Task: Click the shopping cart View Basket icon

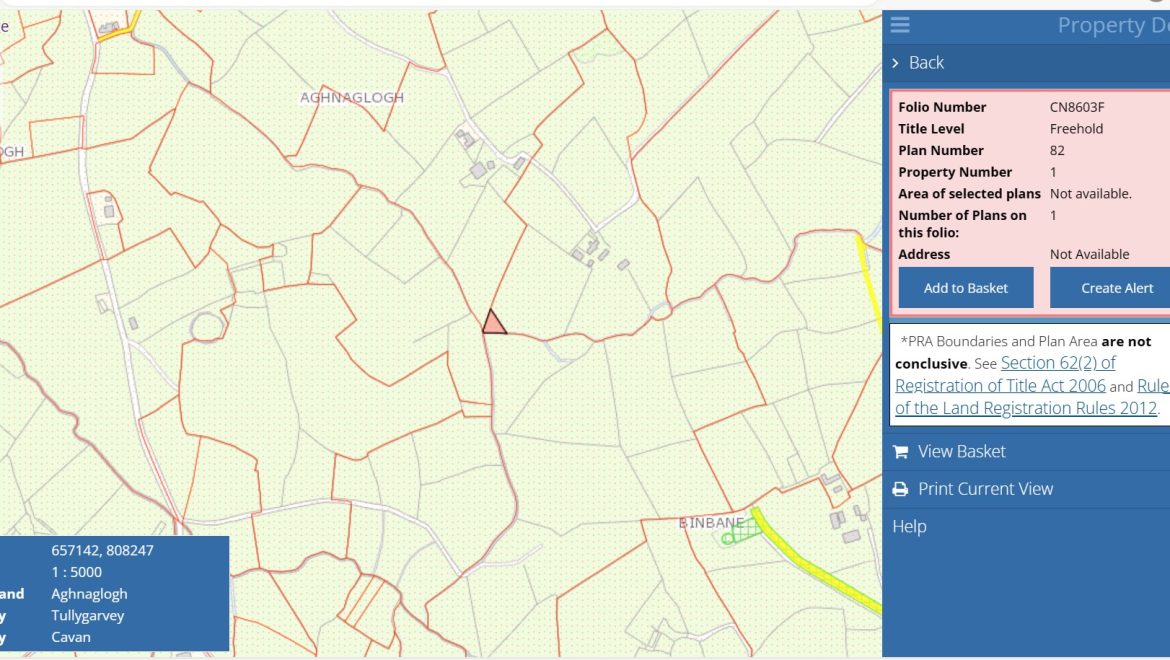Action: (x=900, y=452)
